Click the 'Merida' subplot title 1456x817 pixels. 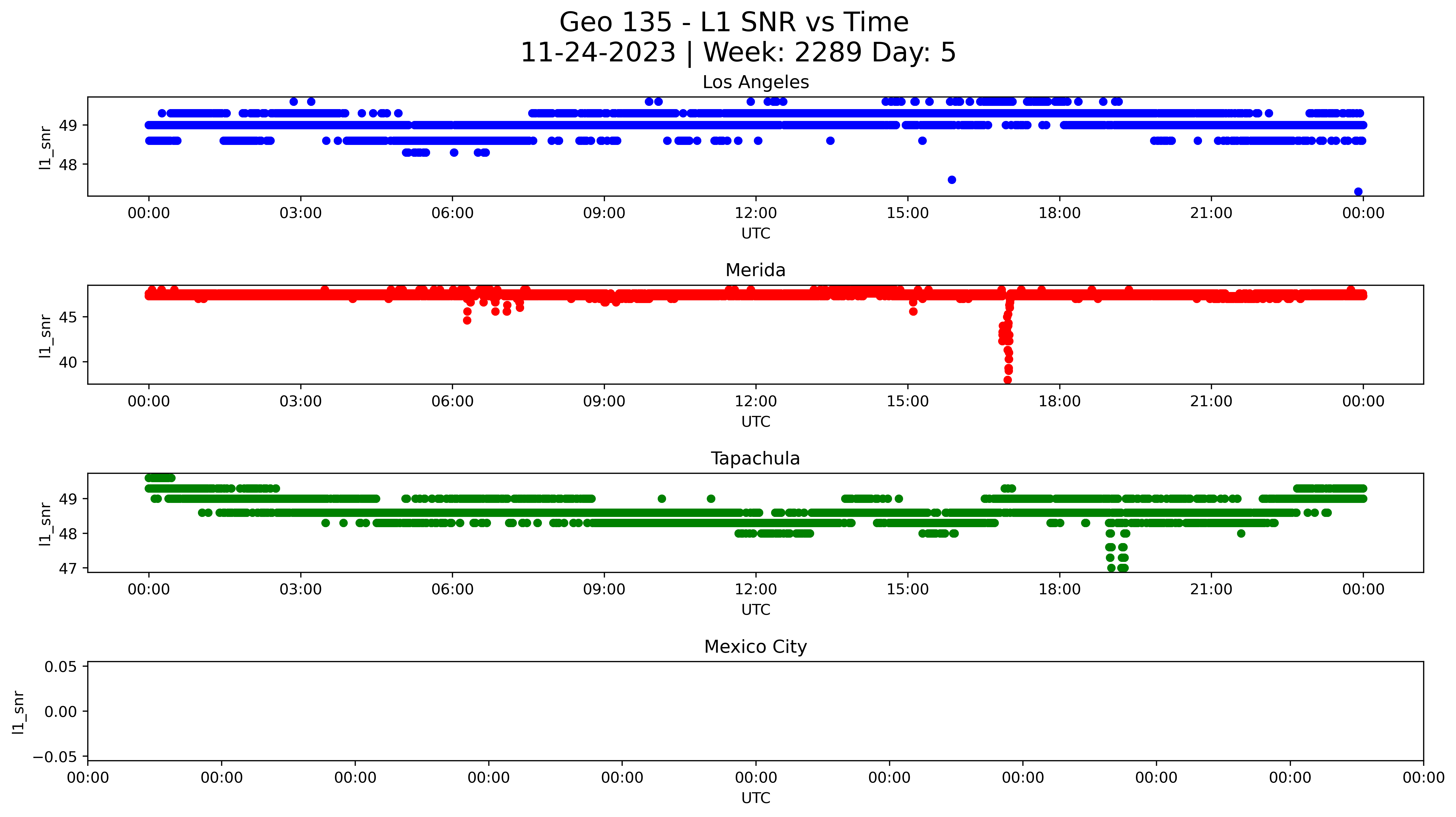[x=755, y=270]
